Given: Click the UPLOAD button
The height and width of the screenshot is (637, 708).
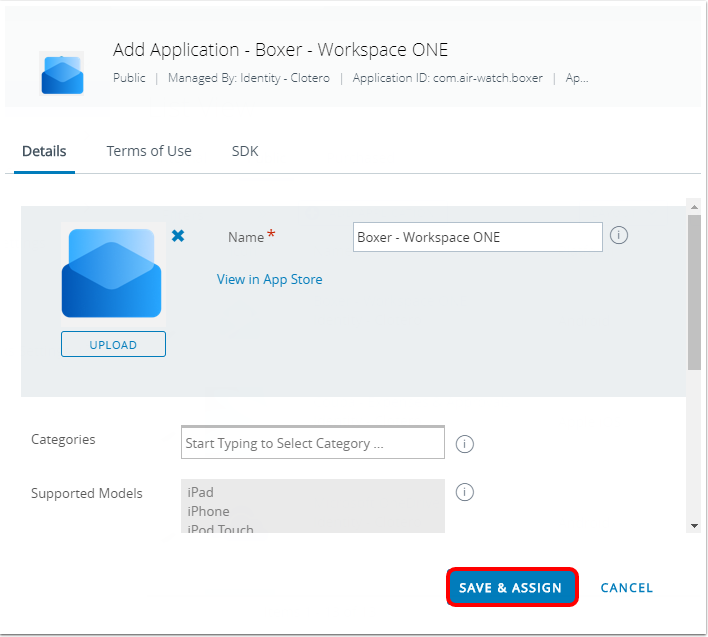Looking at the screenshot, I should (113, 345).
